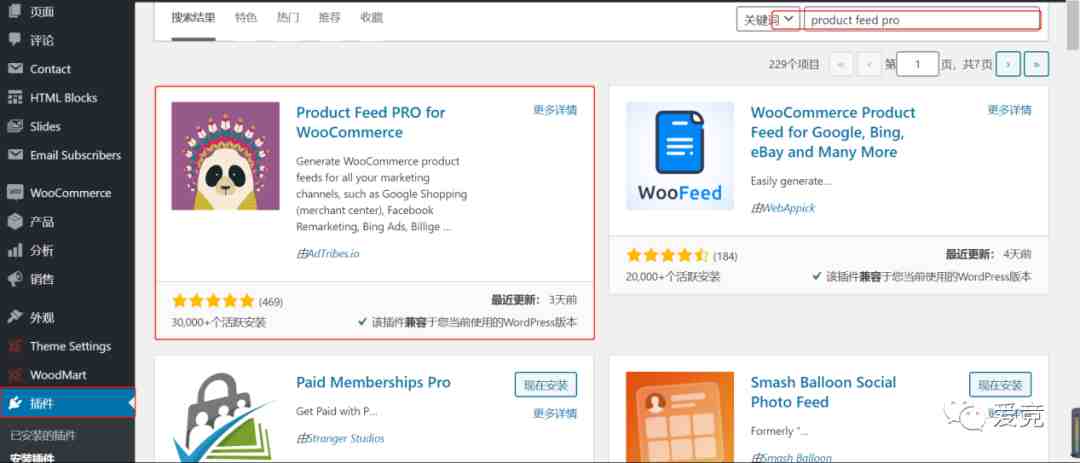Click the 产品 products box icon
This screenshot has width=1080, height=463.
14,222
